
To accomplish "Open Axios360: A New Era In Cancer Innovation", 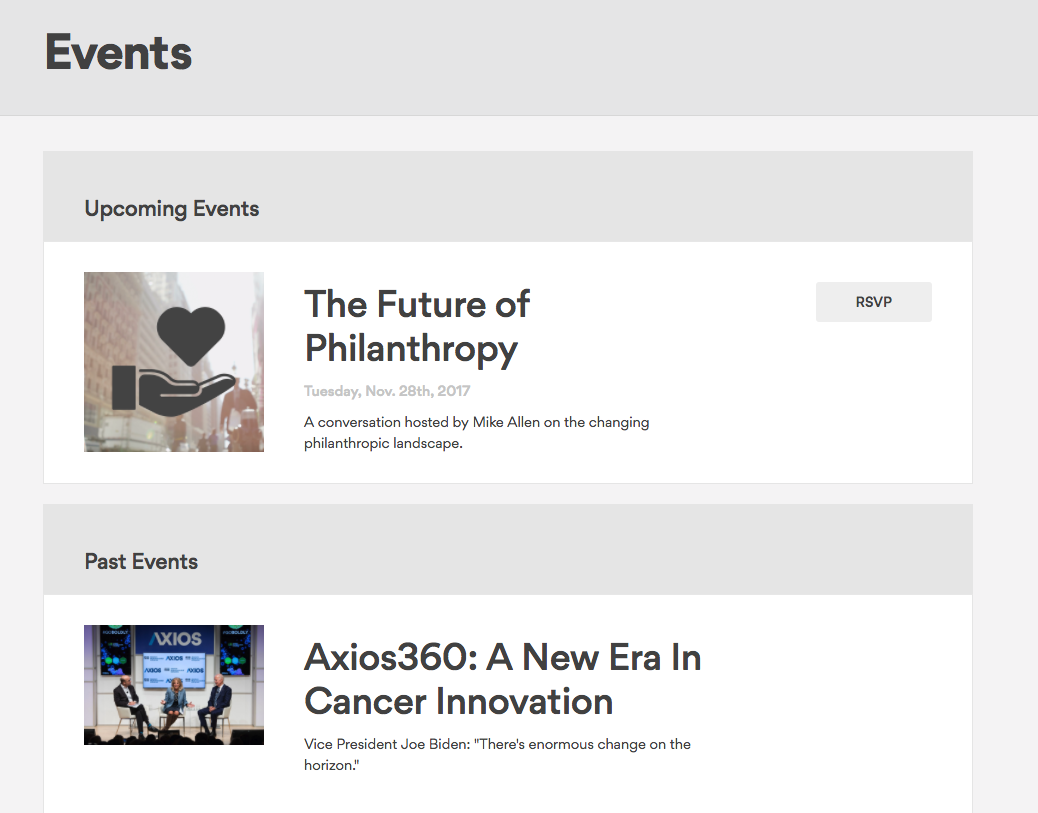I will (502, 679).
